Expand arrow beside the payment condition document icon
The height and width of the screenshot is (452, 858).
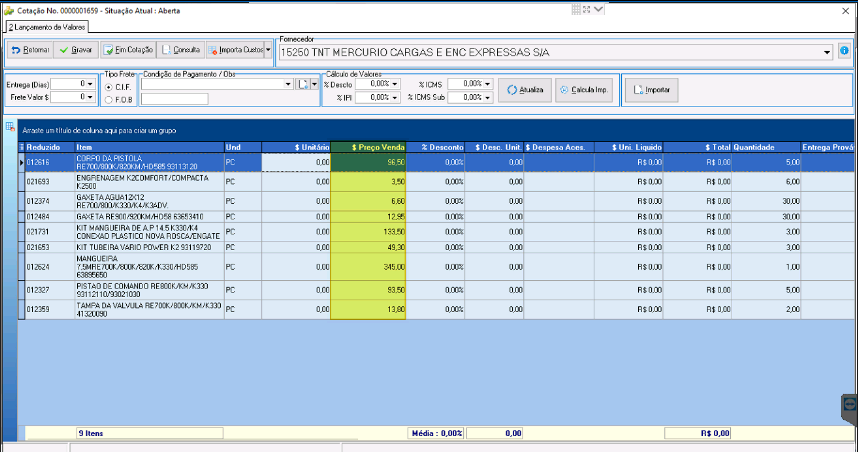point(314,84)
